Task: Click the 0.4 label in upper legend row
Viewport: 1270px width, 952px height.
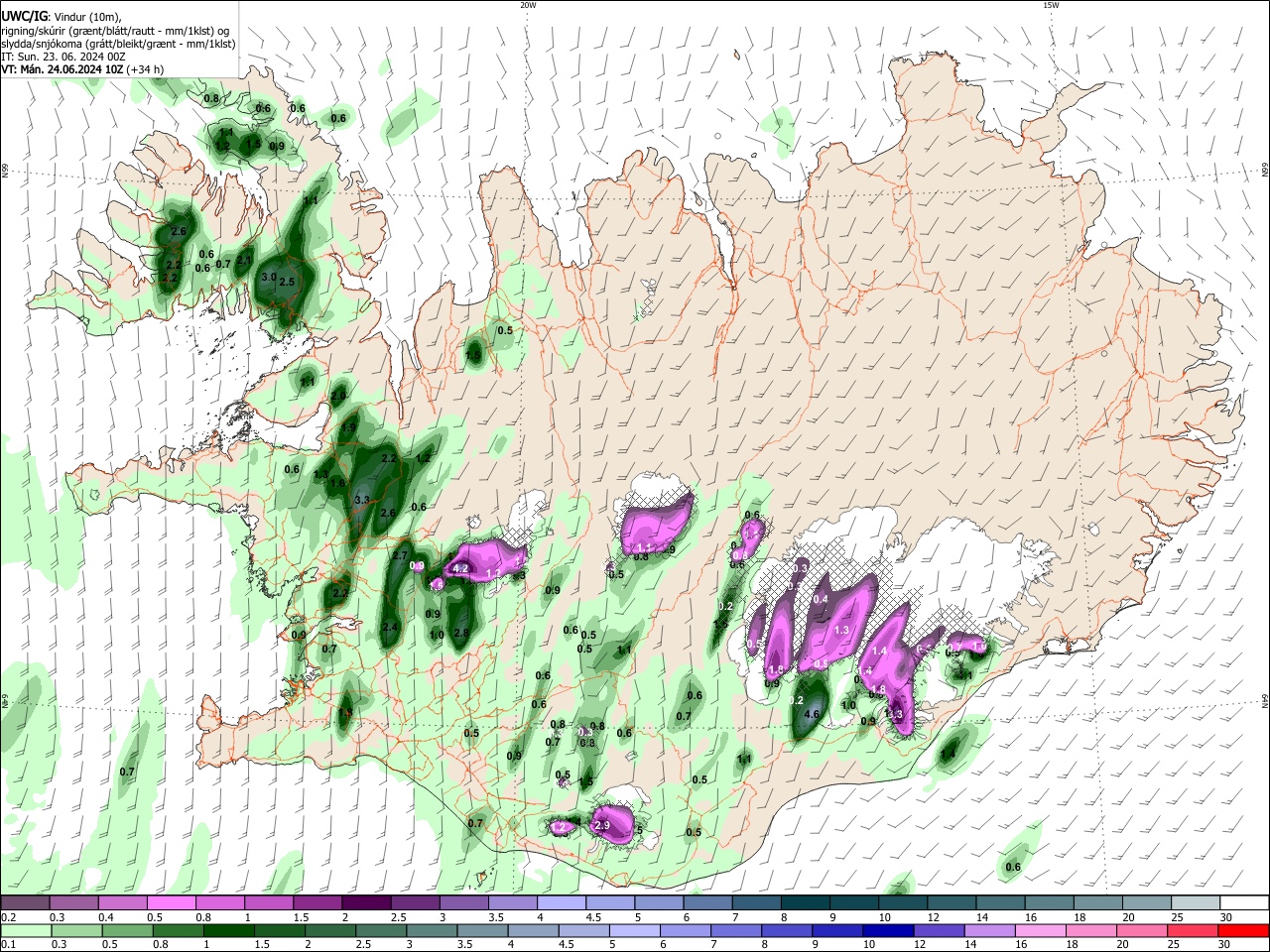Action: click(x=107, y=917)
